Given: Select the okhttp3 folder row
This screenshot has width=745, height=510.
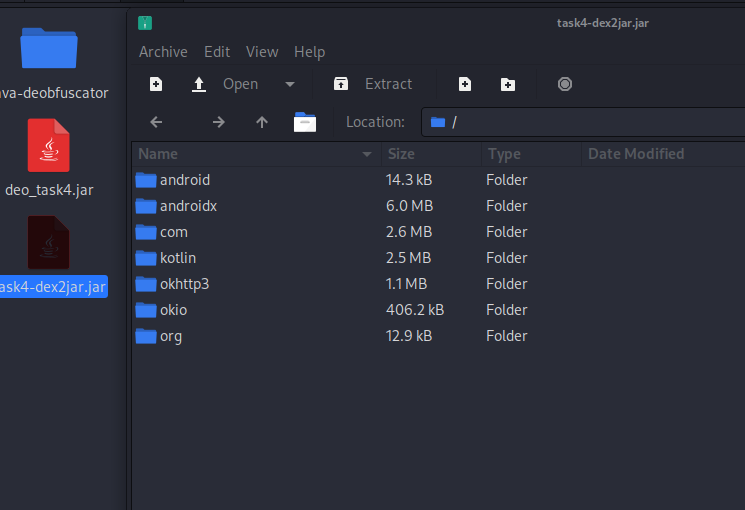Looking at the screenshot, I should (x=438, y=284).
